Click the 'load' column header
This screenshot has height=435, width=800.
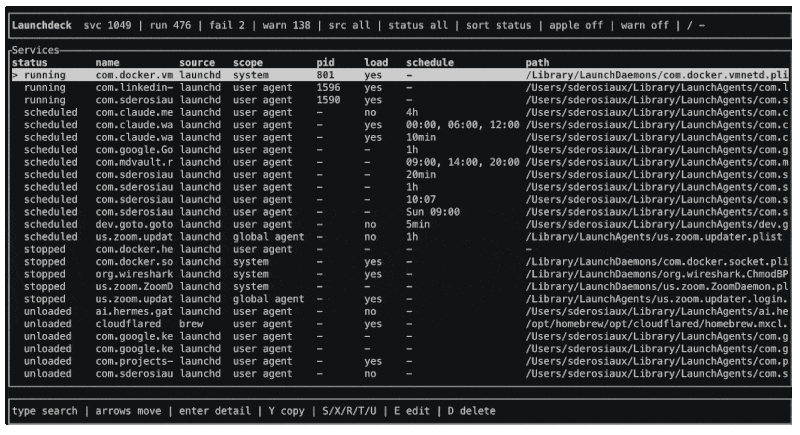click(x=376, y=62)
